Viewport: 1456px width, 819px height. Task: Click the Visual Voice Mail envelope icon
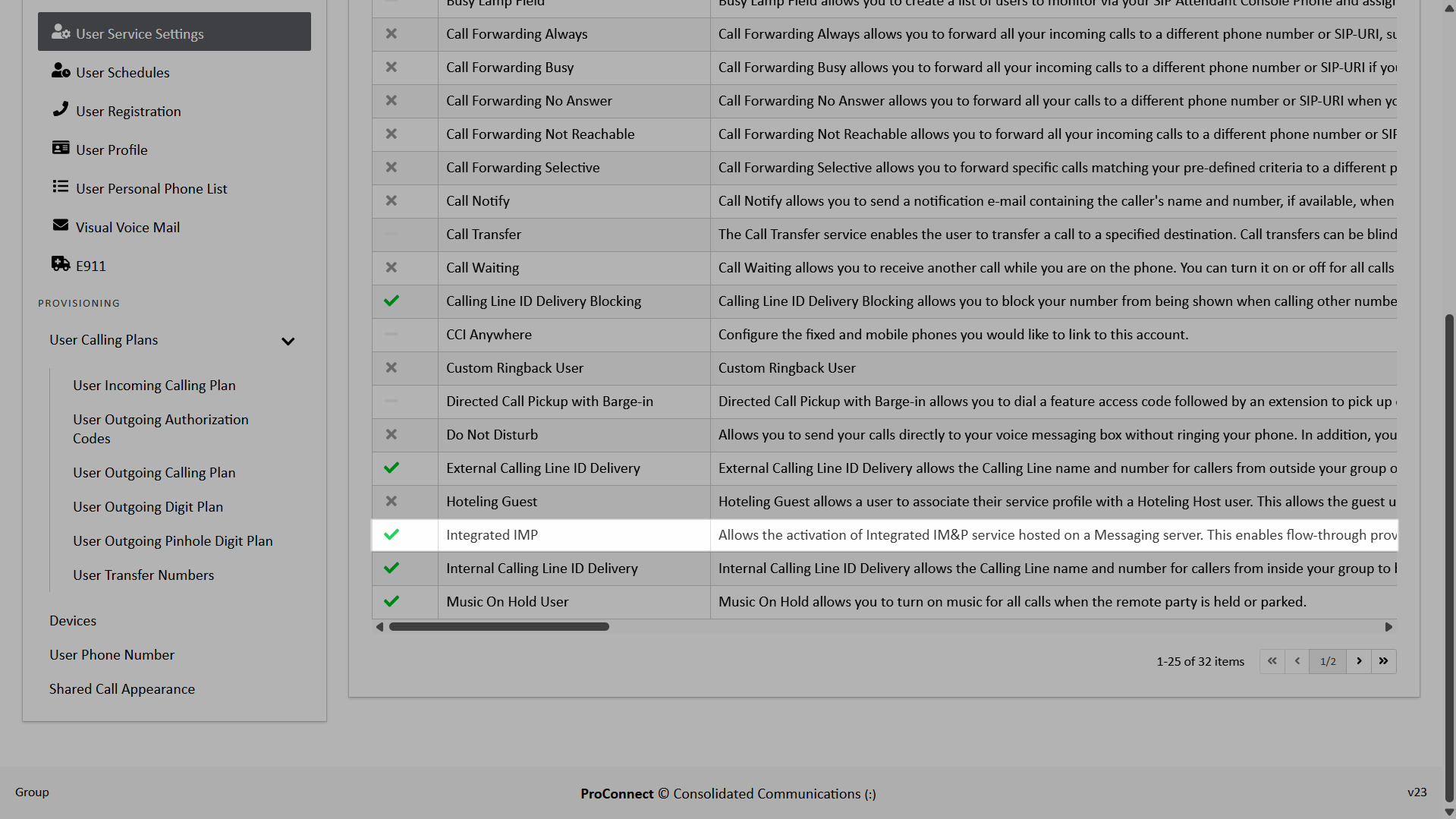click(x=61, y=225)
